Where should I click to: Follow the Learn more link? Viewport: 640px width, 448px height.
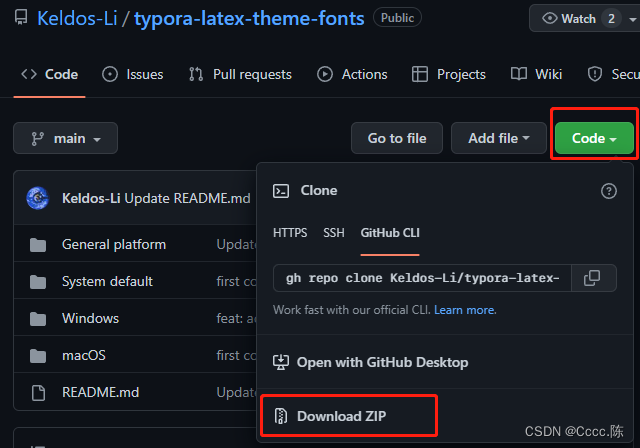click(465, 310)
